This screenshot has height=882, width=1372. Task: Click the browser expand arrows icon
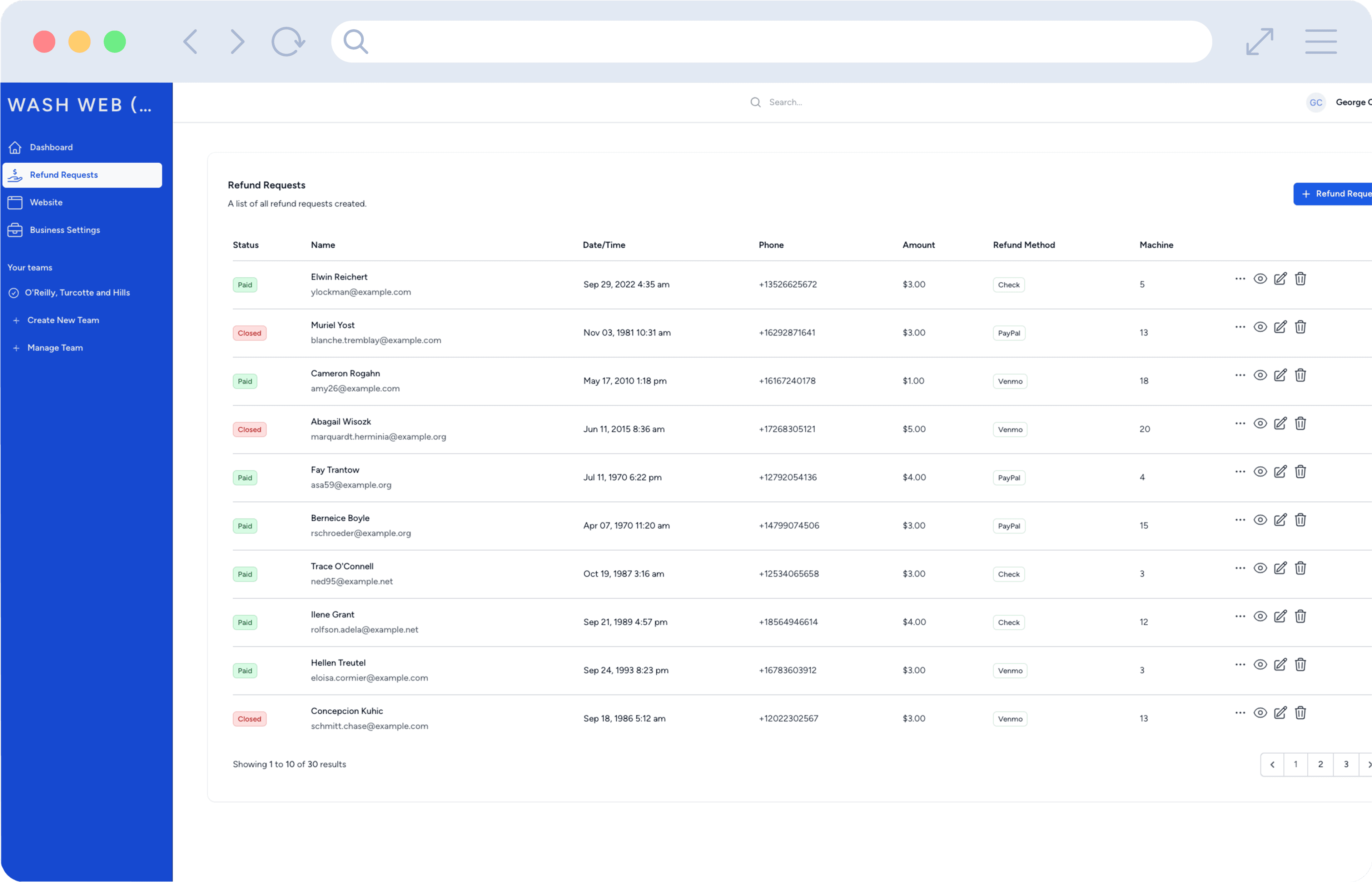pos(1260,42)
